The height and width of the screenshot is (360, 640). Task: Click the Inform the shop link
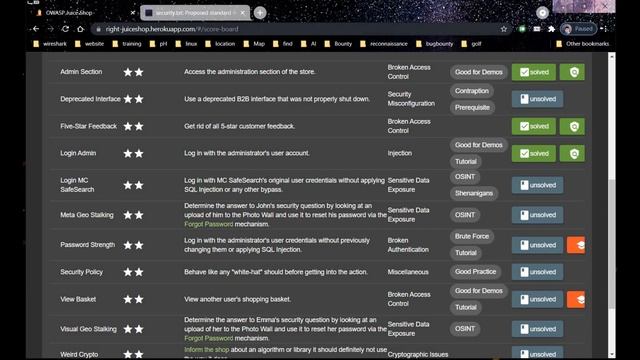(207, 350)
